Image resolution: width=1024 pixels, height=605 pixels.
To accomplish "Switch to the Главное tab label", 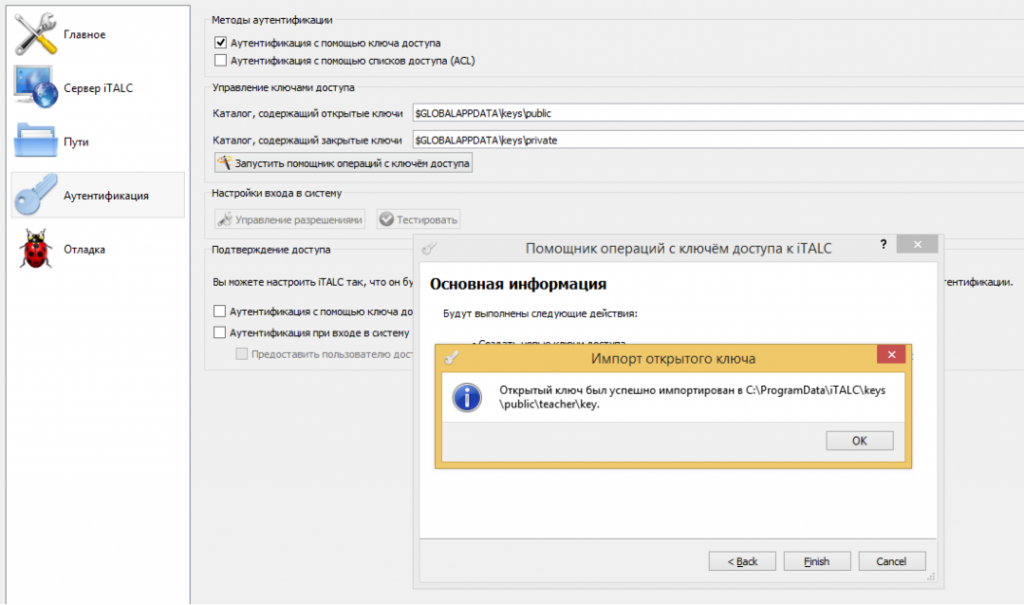I will [x=84, y=35].
